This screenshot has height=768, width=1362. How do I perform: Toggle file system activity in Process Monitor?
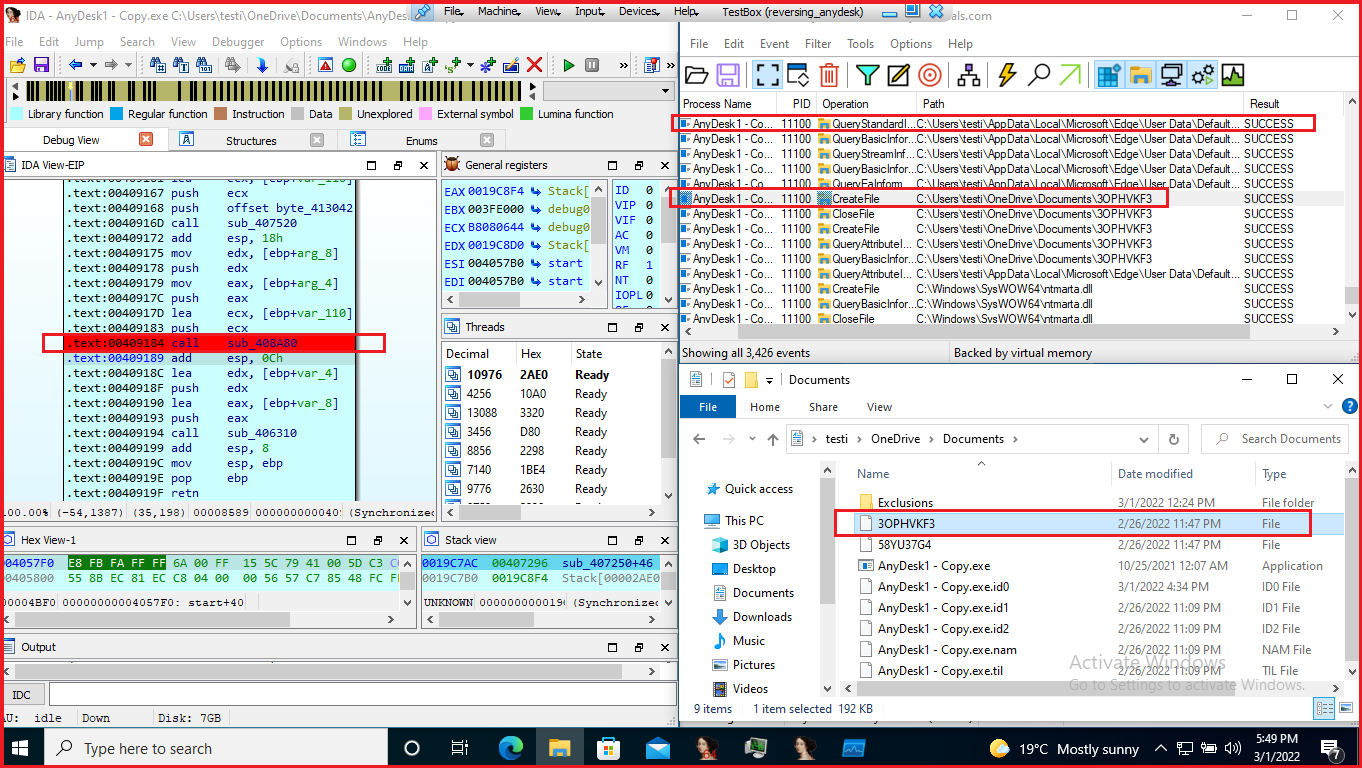(1140, 75)
